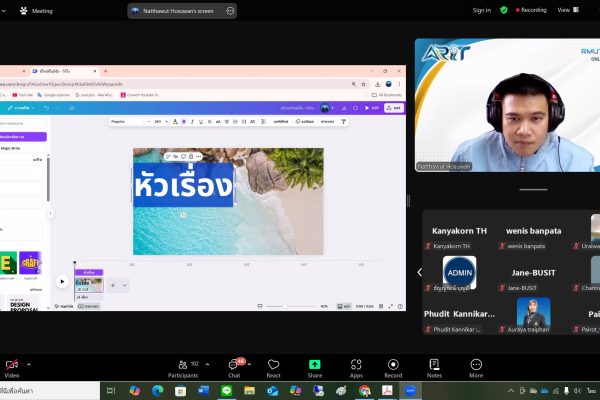Bookmark page with Chrome star icon
Viewport: 600px width, 400px height.
pos(363,84)
